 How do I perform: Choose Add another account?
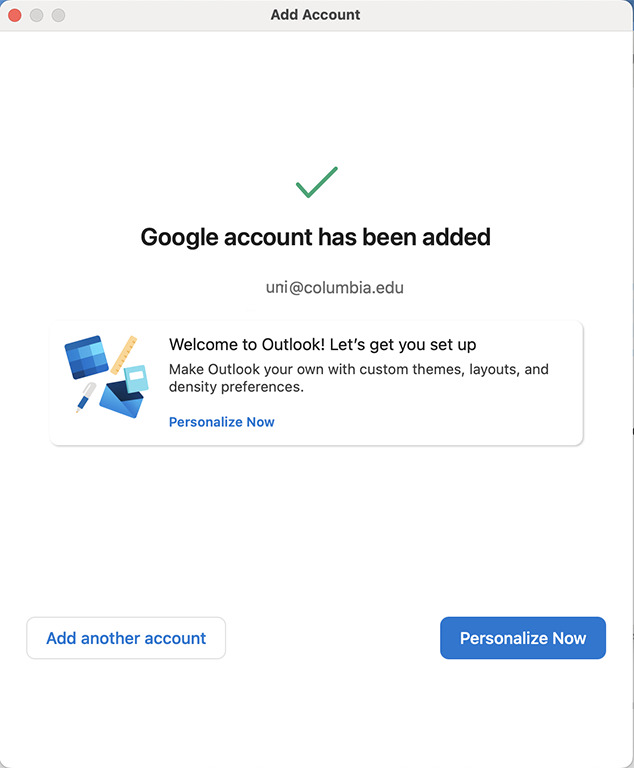pos(126,638)
